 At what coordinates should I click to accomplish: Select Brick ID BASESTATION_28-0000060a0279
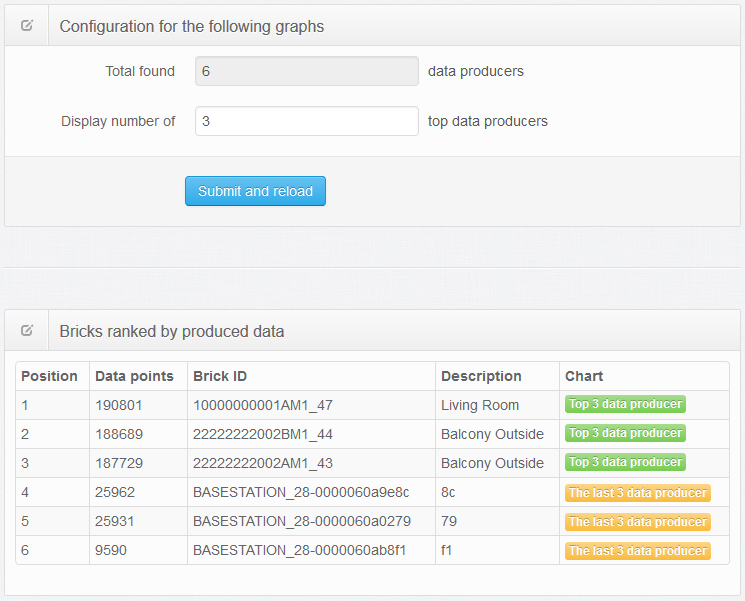click(x=302, y=521)
